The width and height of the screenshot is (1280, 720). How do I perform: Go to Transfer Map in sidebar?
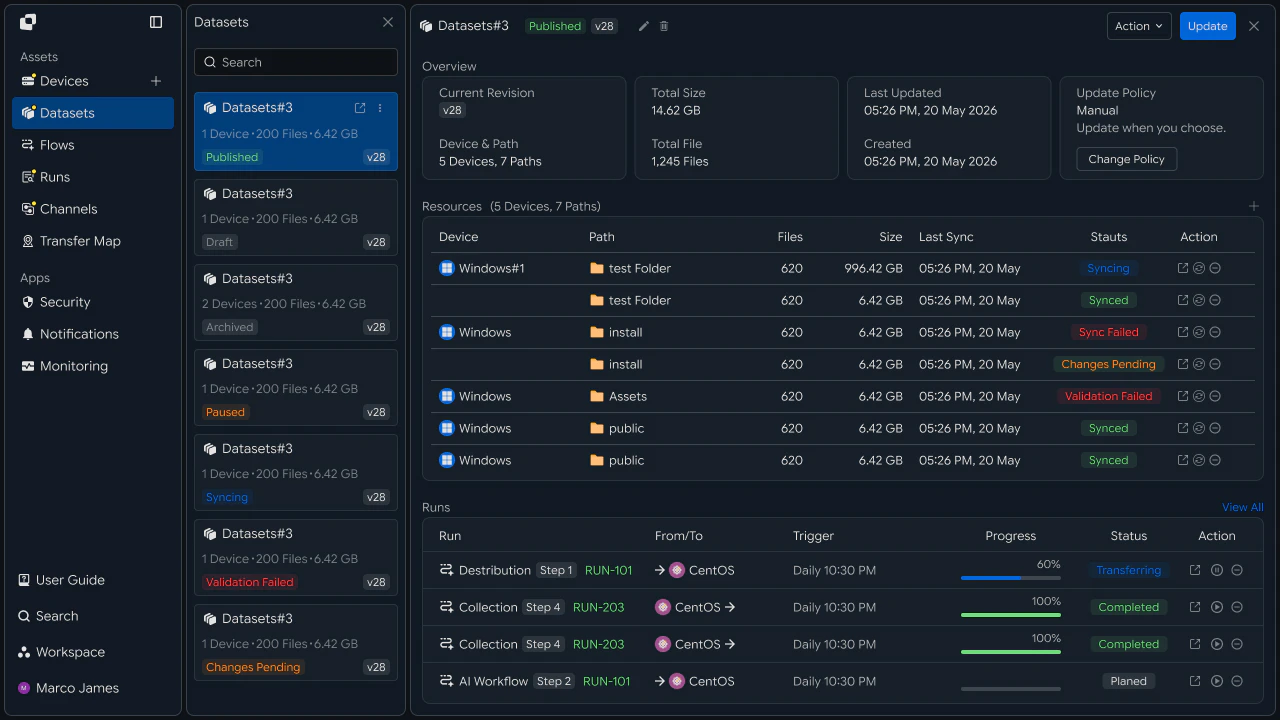80,241
